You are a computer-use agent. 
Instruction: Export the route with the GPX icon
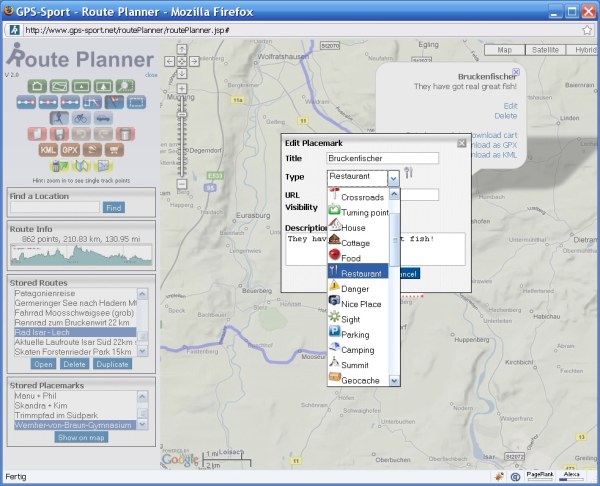coord(70,150)
